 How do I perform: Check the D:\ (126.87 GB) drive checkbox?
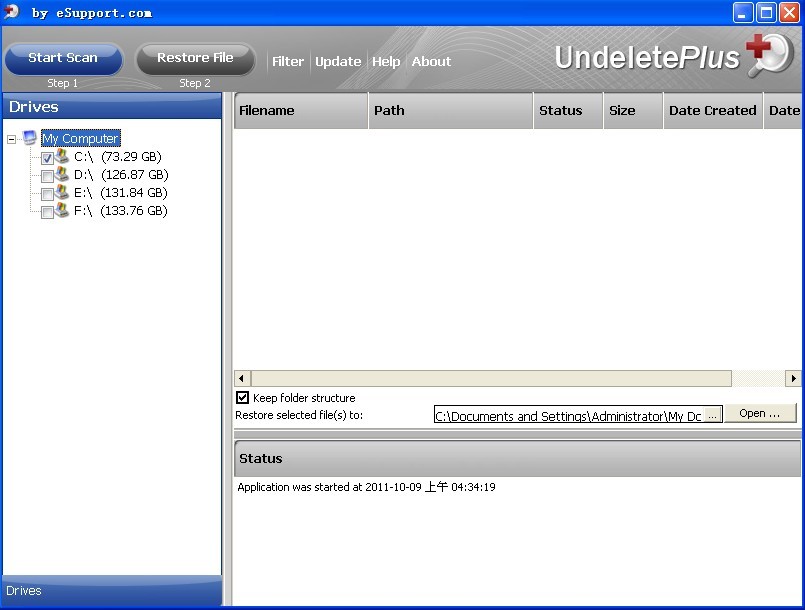pos(47,176)
